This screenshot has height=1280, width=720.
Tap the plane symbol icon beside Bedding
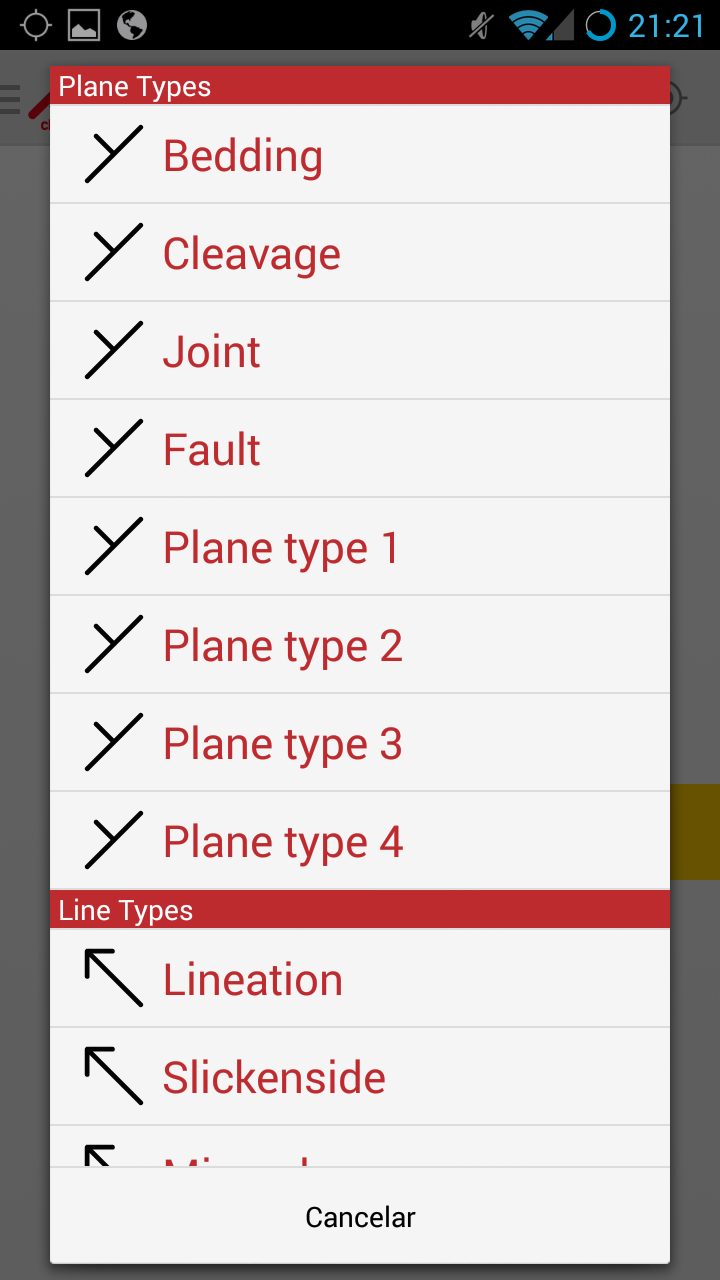click(x=114, y=155)
